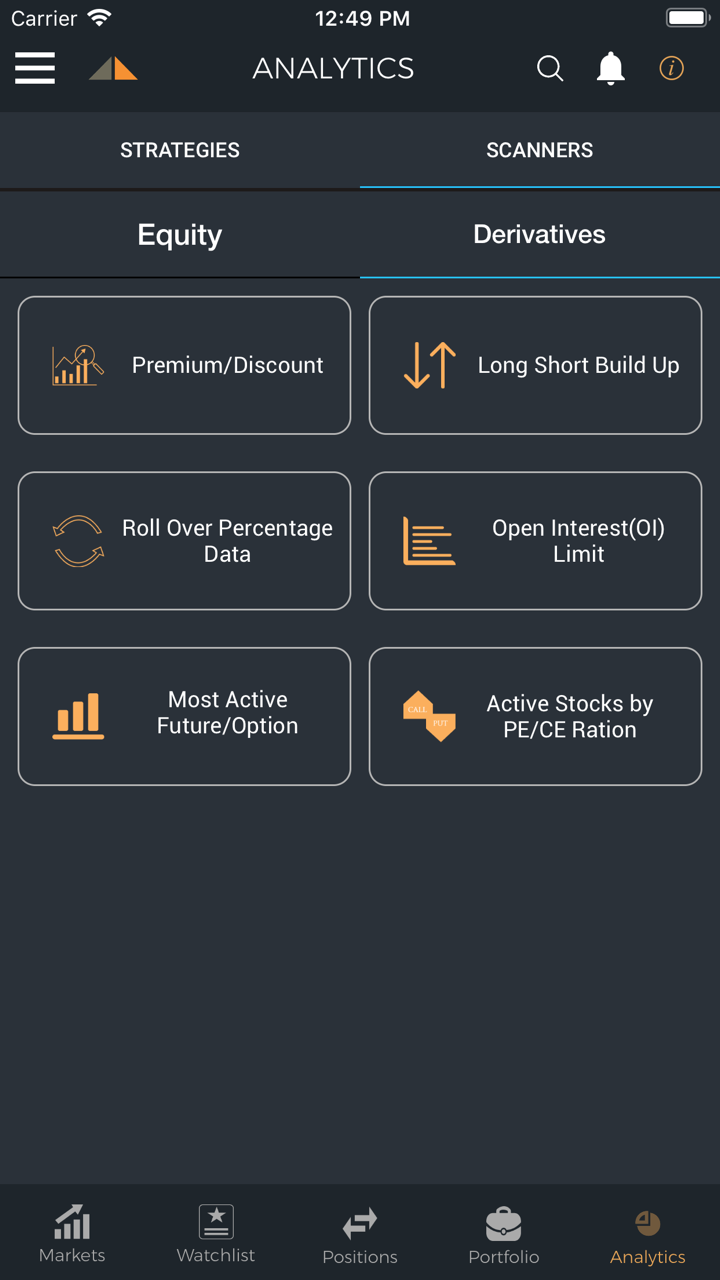Open the Premium/Discount scanner
The image size is (720, 1280).
185,365
